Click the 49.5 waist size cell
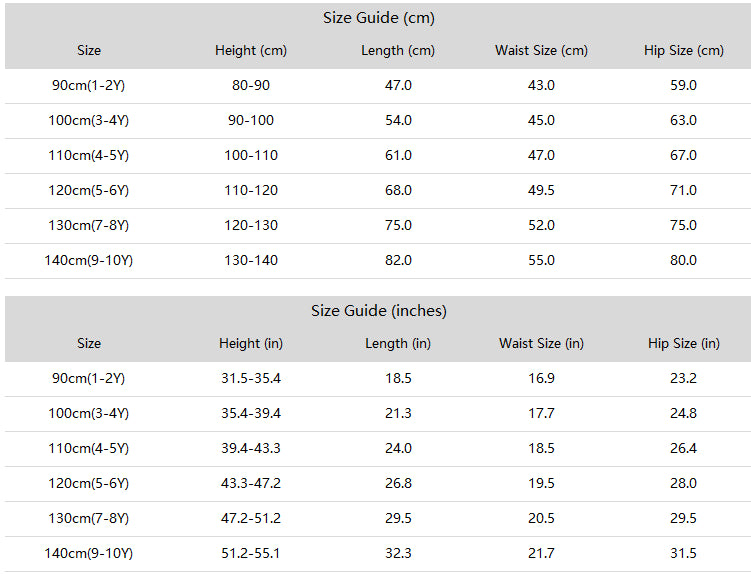This screenshot has height=576, width=751. [541, 191]
